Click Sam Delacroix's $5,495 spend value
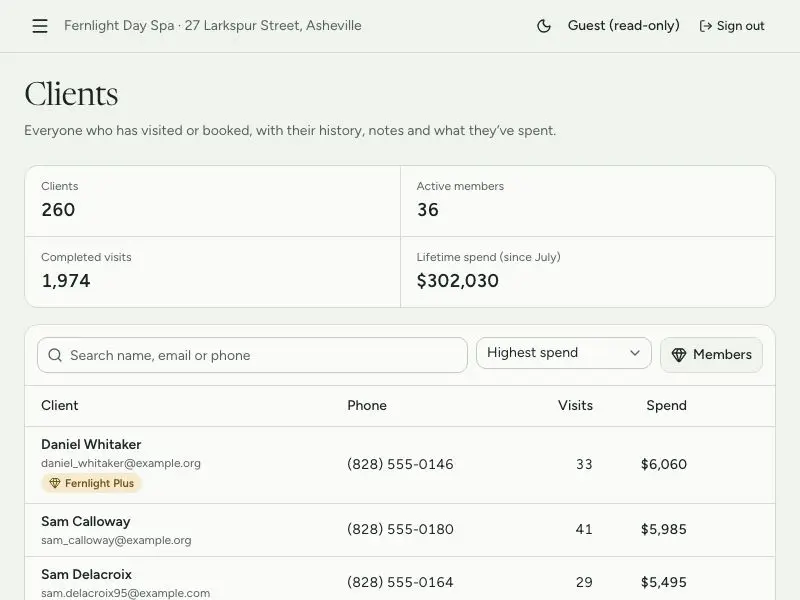Viewport: 800px width, 600px height. 664,583
